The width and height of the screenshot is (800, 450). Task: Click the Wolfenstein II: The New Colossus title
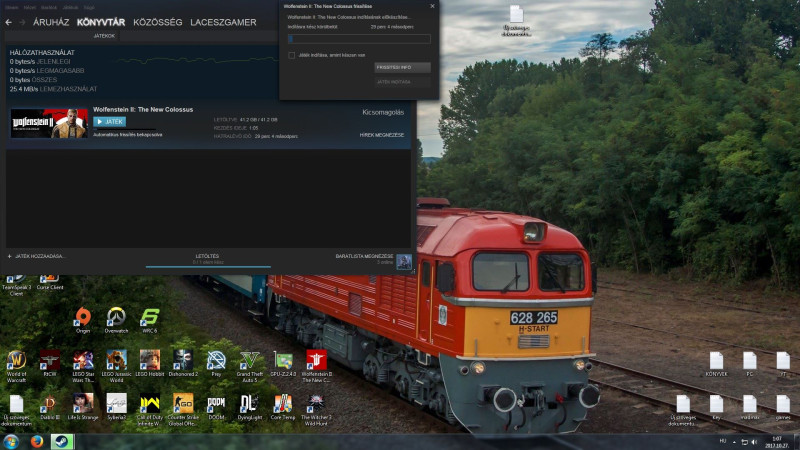point(143,110)
